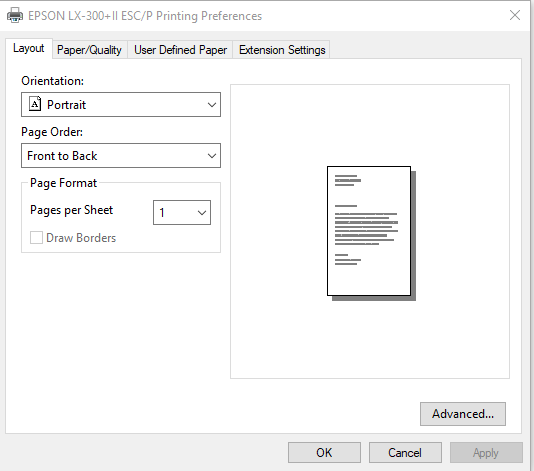The width and height of the screenshot is (534, 471).
Task: Open the Paper/Quality tab
Action: (x=90, y=50)
